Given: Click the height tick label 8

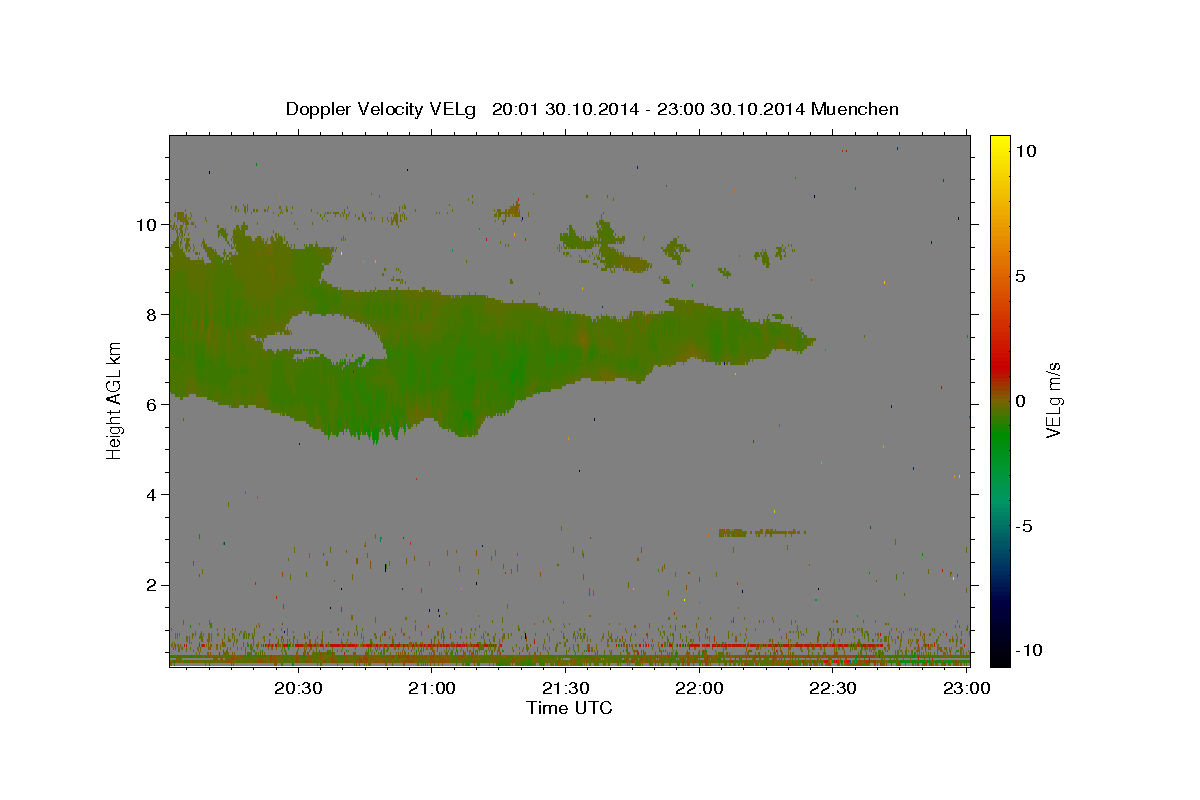Looking at the screenshot, I should tap(152, 314).
